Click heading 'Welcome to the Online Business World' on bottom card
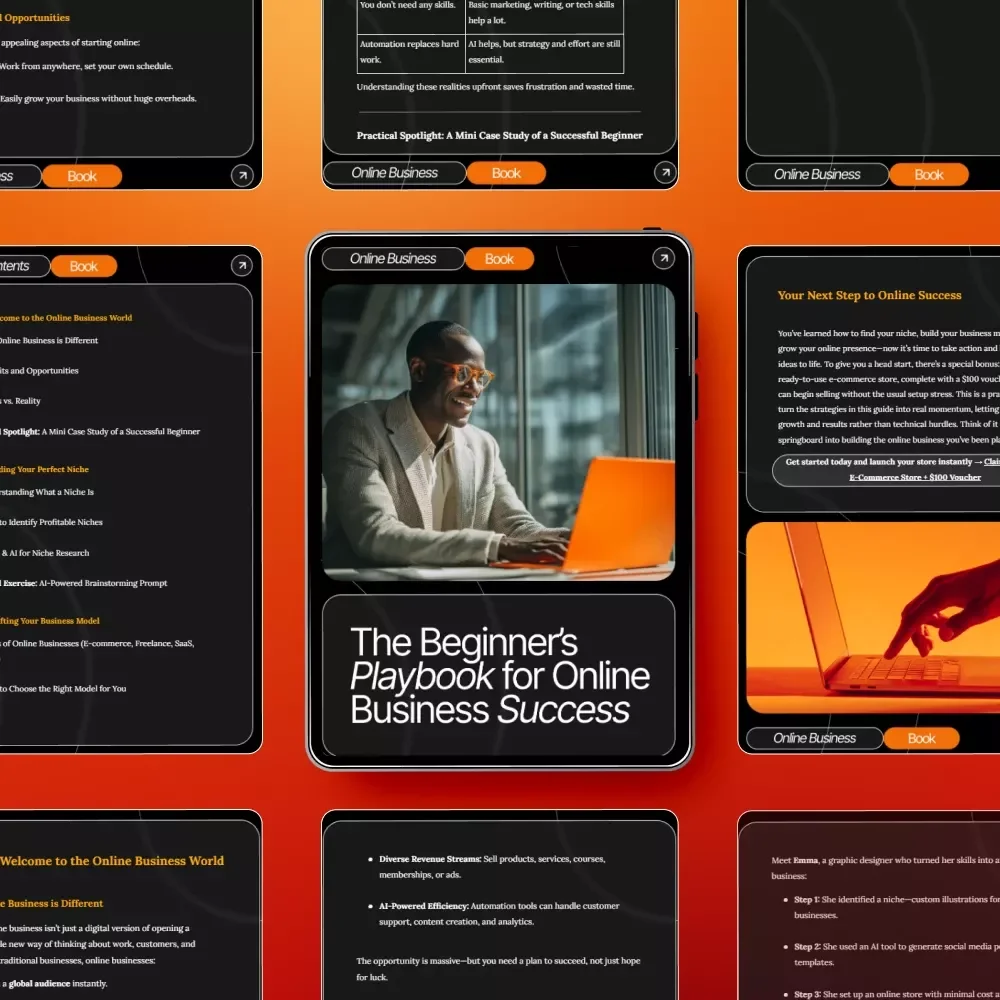 coord(112,861)
